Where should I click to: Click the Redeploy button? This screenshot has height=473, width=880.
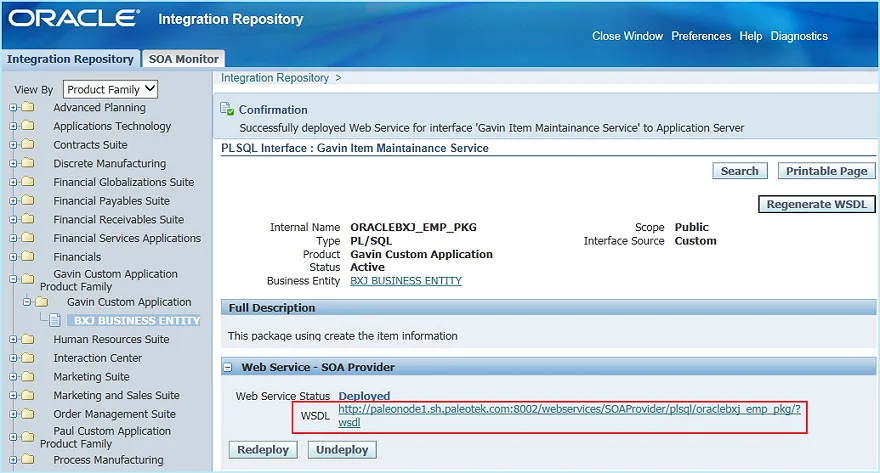click(263, 449)
